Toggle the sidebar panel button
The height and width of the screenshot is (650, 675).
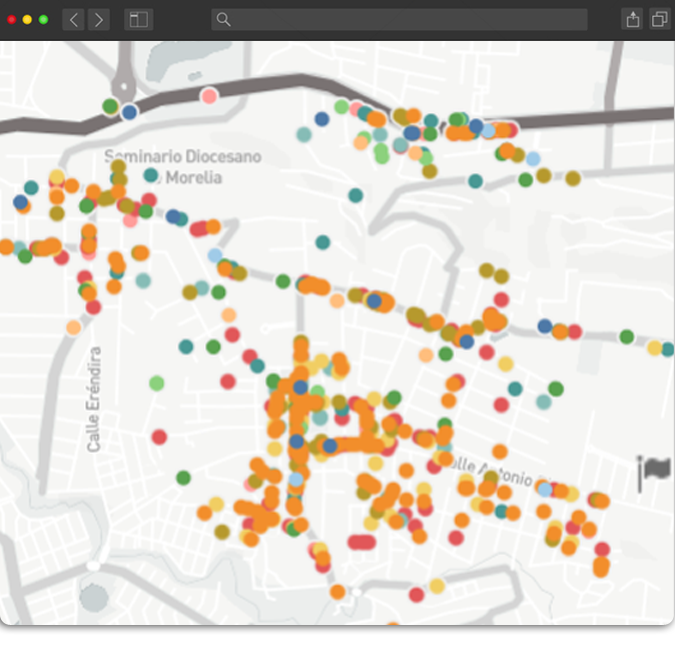click(x=138, y=19)
